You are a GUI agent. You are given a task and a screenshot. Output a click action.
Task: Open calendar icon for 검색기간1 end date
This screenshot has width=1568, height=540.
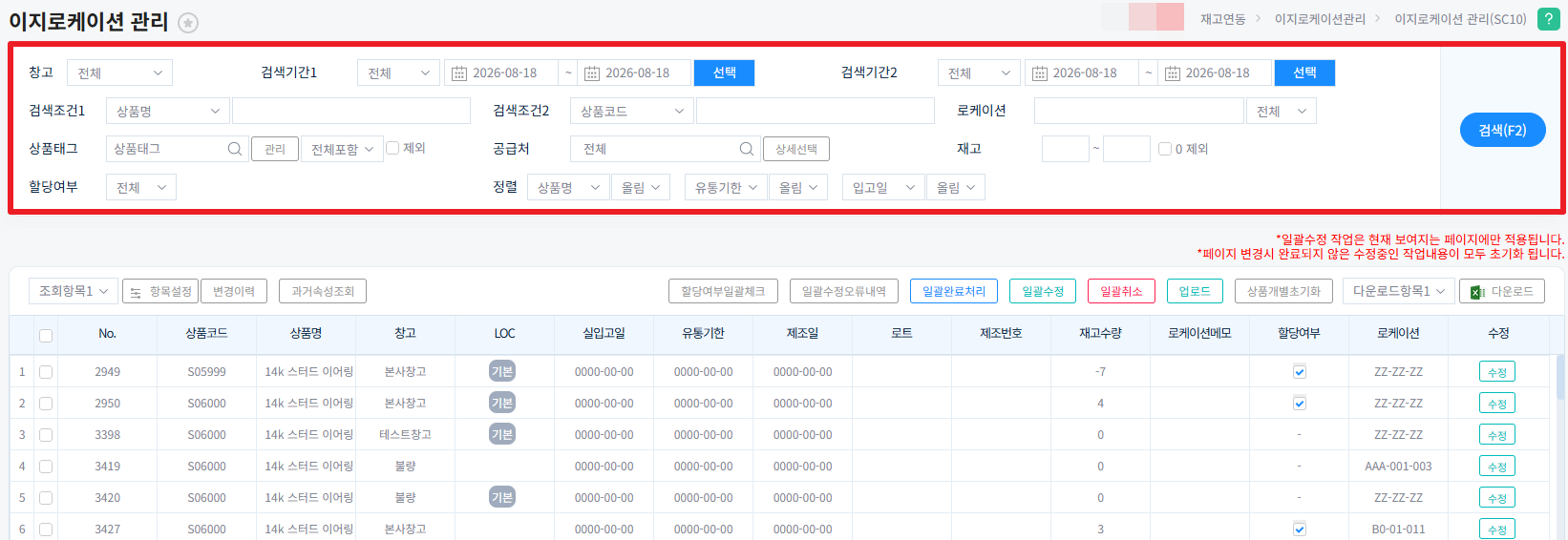pyautogui.click(x=592, y=73)
